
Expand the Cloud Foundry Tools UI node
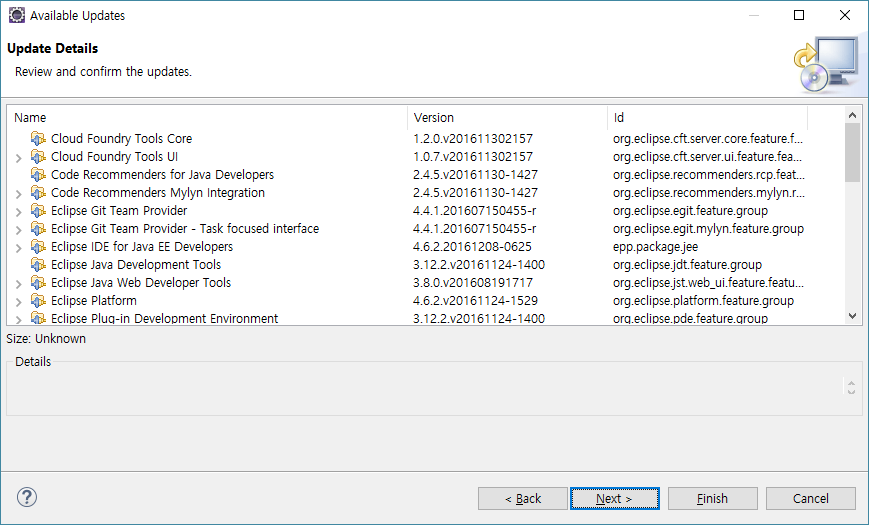pyautogui.click(x=18, y=158)
